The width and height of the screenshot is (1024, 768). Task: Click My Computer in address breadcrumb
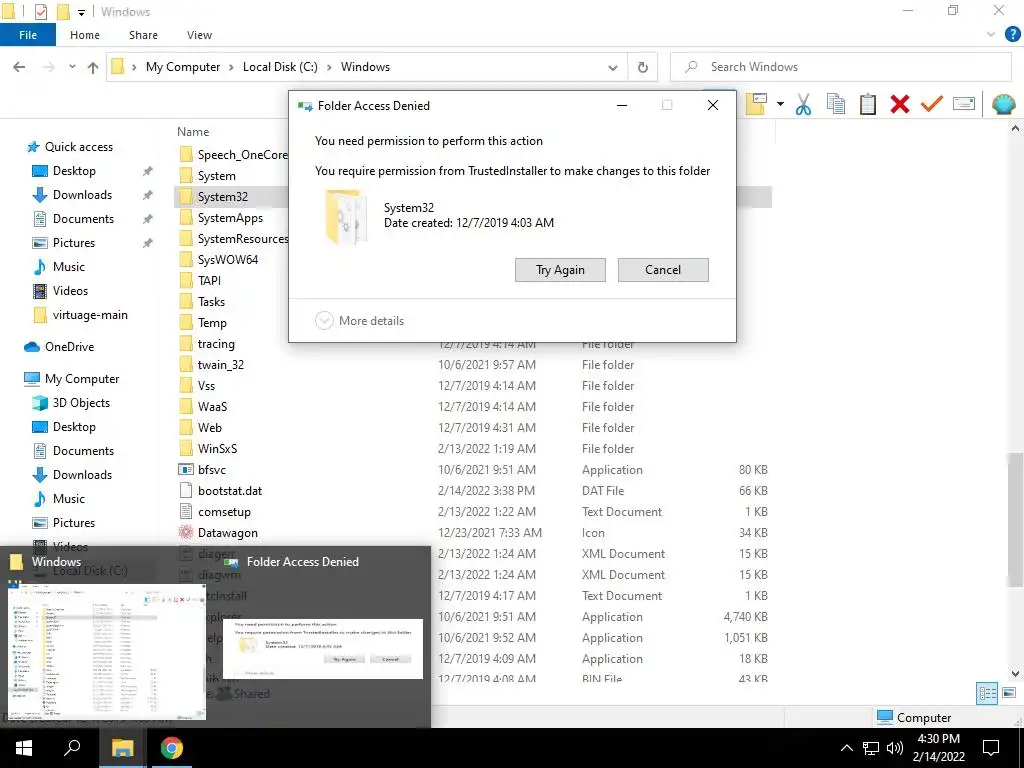(183, 67)
